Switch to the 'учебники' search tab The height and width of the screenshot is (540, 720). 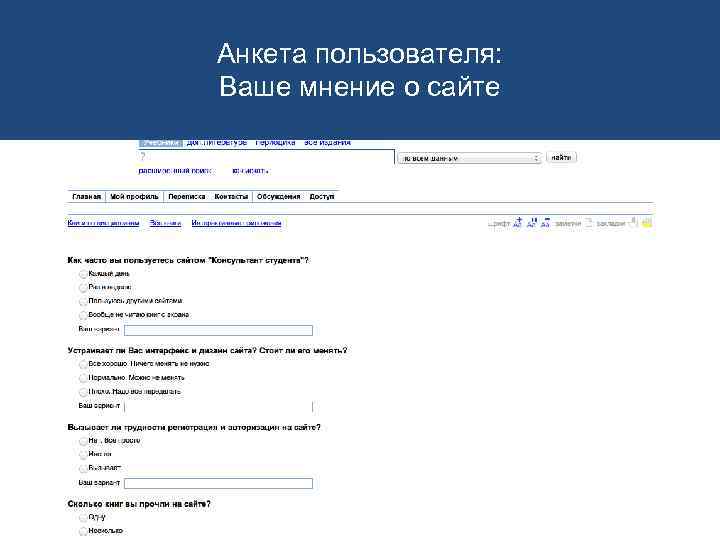(x=160, y=143)
